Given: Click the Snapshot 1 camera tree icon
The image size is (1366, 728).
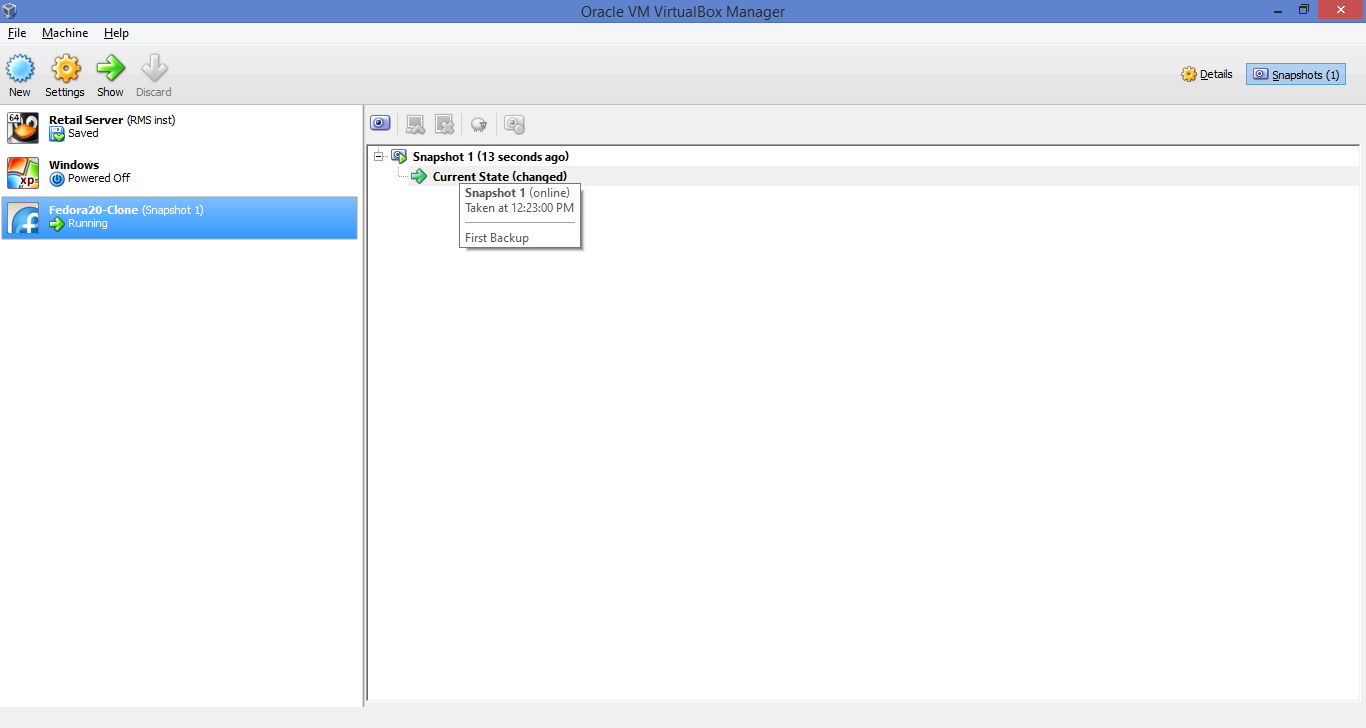Looking at the screenshot, I should click(399, 156).
